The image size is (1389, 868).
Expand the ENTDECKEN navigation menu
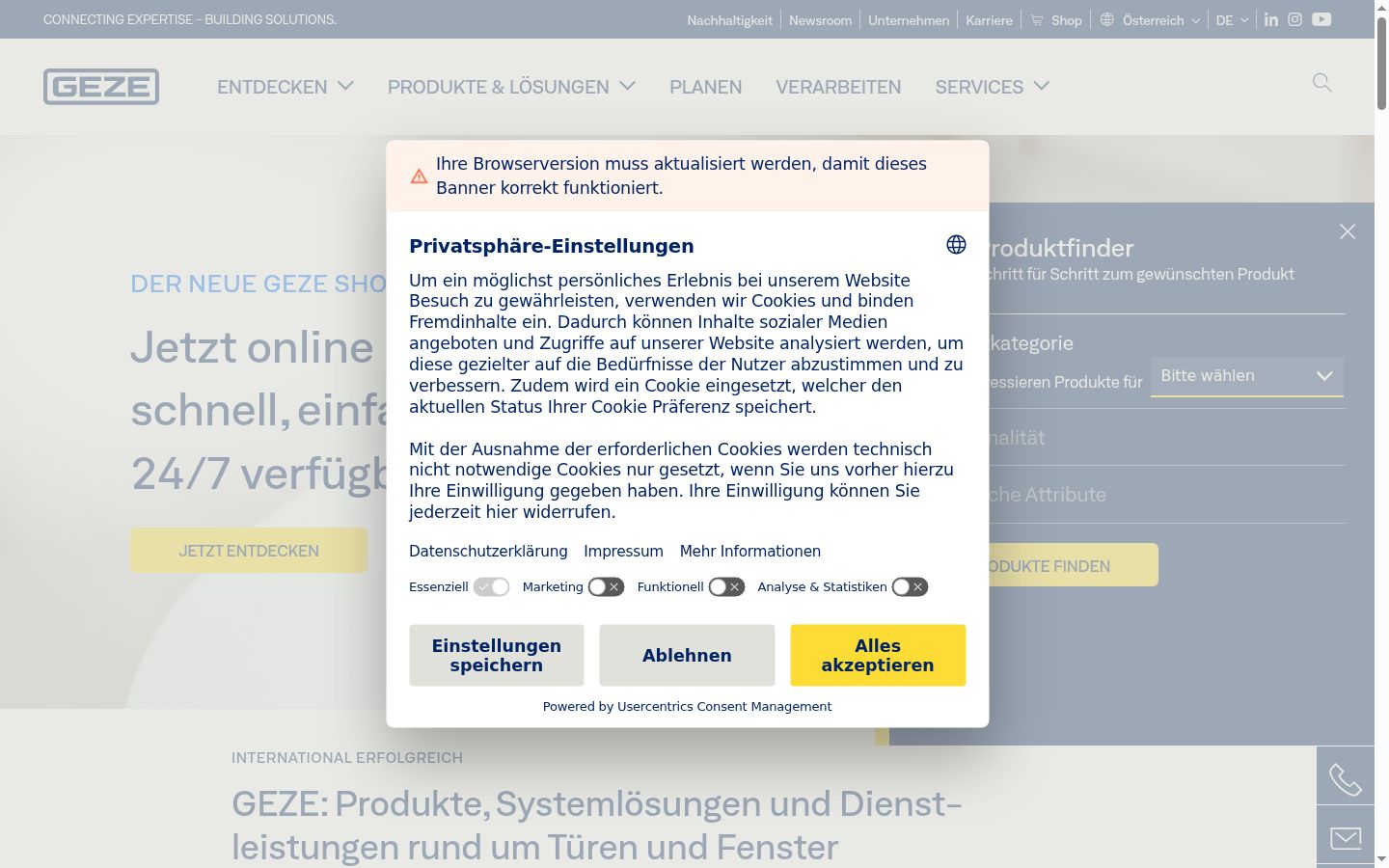tap(286, 87)
